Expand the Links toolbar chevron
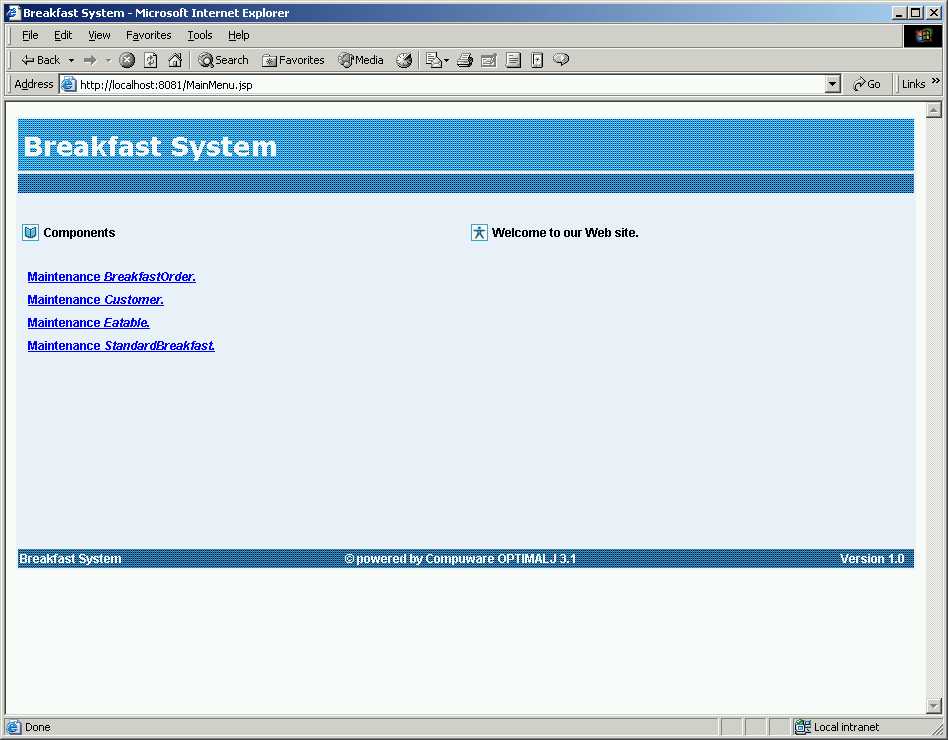This screenshot has width=948, height=740. 936,80
